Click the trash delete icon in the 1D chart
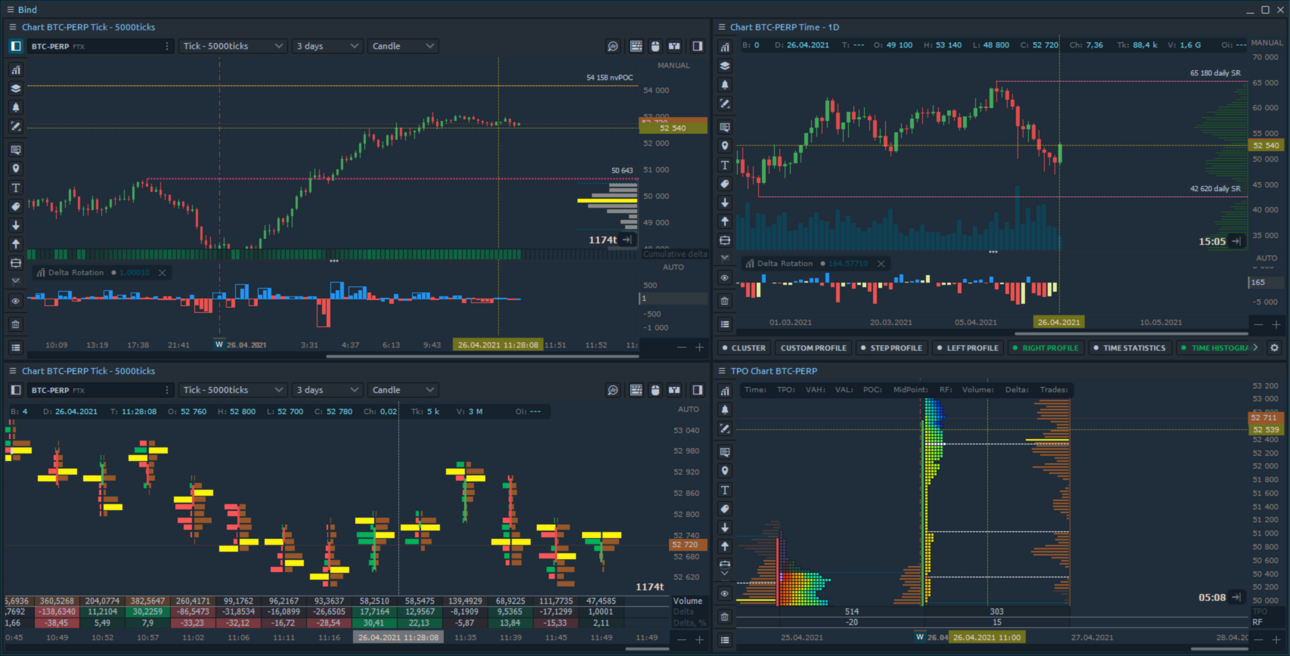 click(x=725, y=301)
